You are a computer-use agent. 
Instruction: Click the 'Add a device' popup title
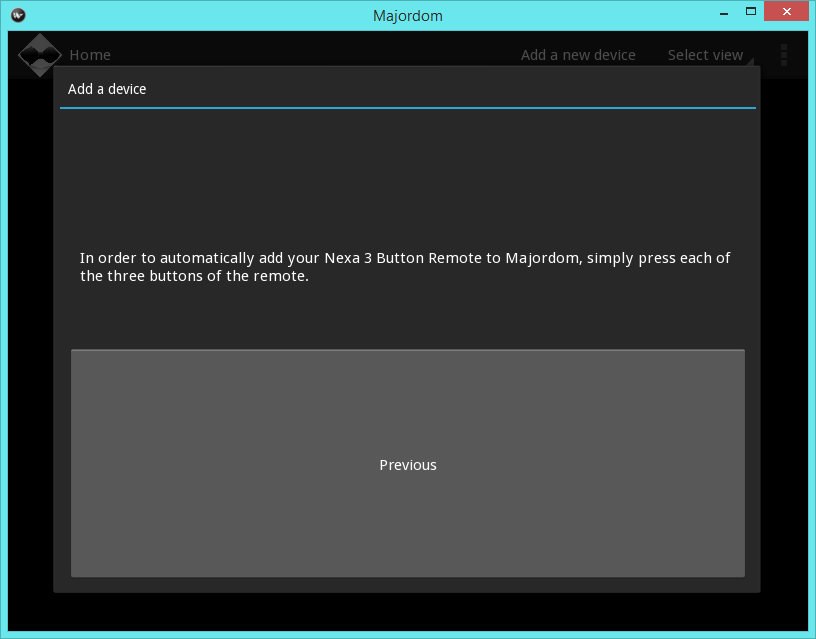[107, 89]
